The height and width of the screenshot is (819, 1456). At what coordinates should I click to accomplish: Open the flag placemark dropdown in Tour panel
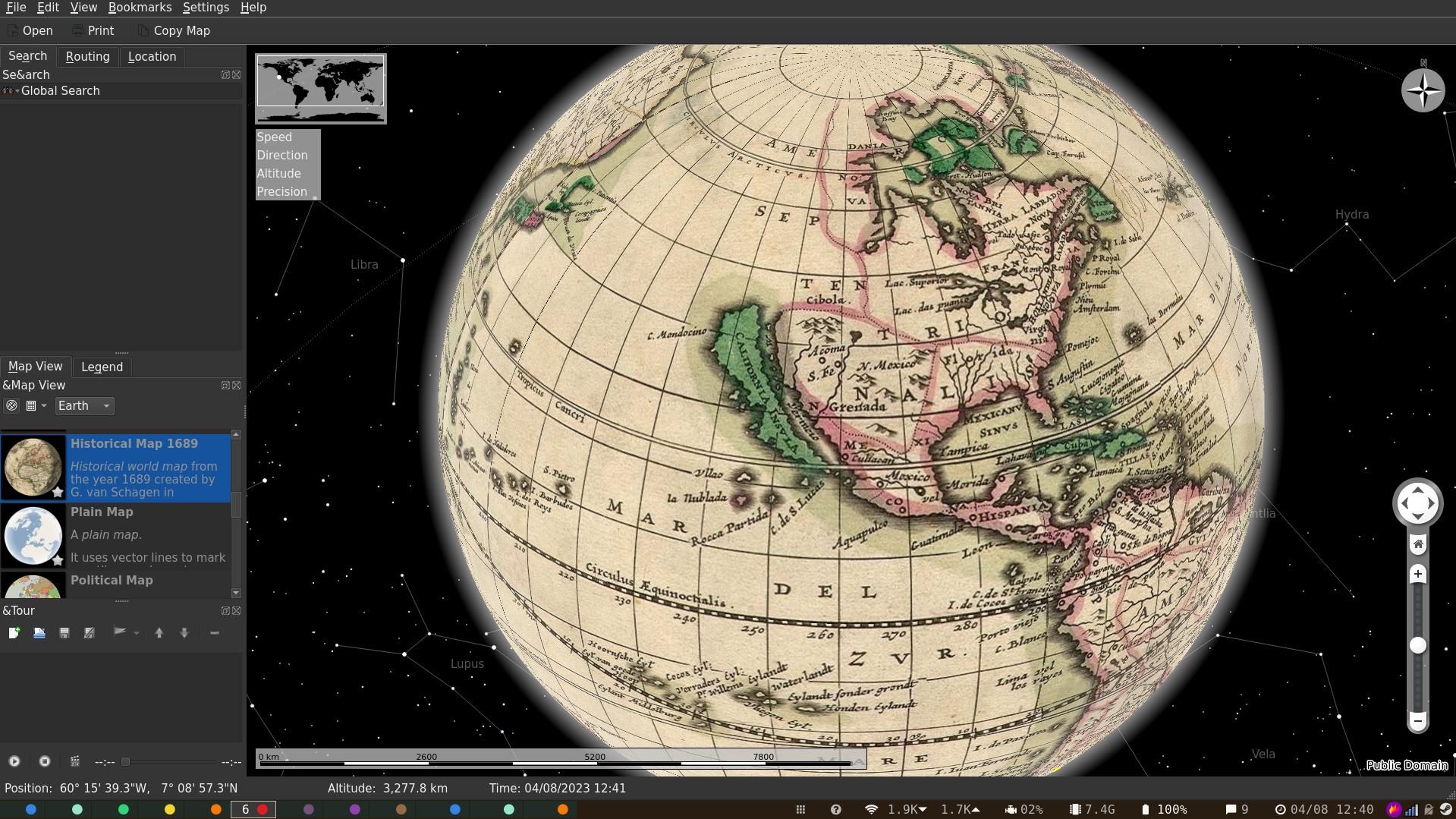[137, 632]
